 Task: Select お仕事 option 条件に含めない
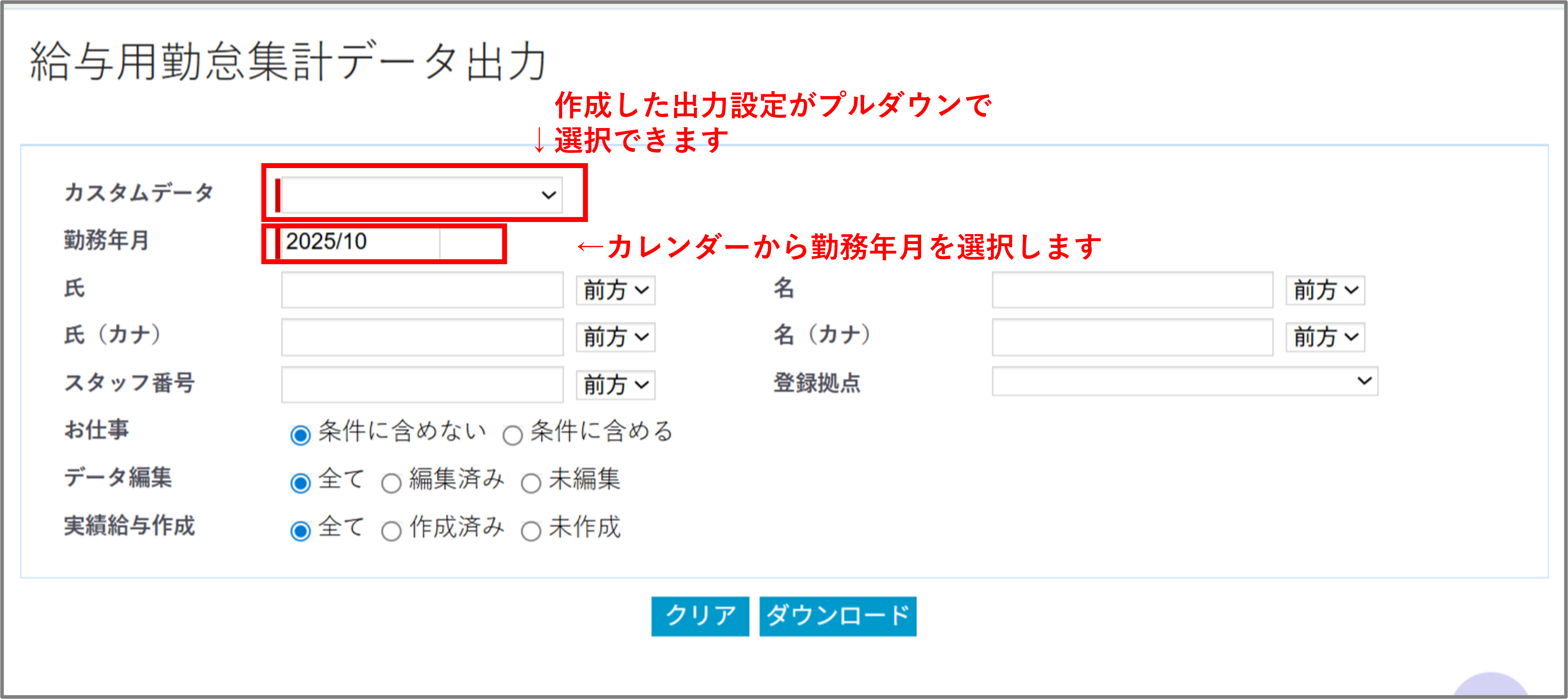(x=301, y=436)
